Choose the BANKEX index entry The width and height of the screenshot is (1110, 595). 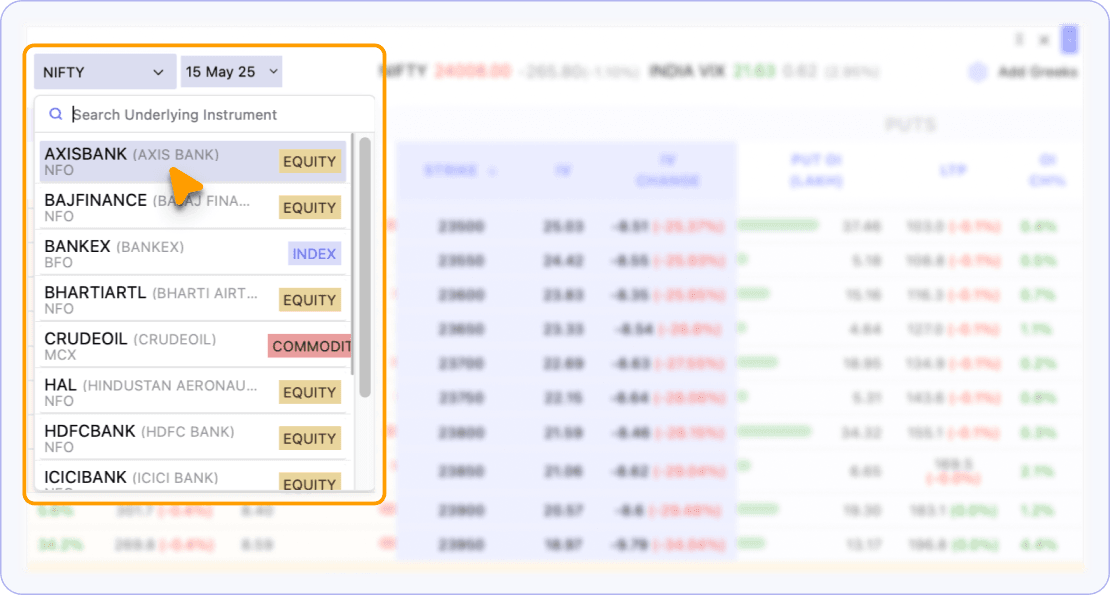193,253
